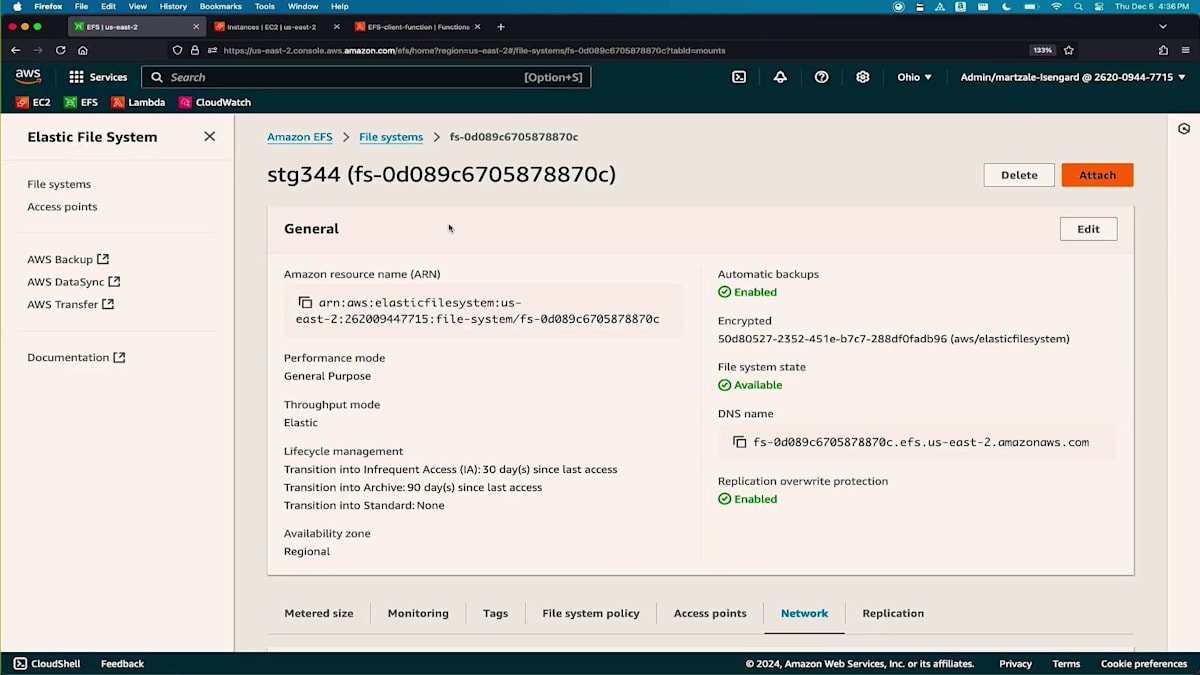The height and width of the screenshot is (675, 1200).
Task: Open the macOS Wi-Fi status icon
Action: click(x=1056, y=6)
